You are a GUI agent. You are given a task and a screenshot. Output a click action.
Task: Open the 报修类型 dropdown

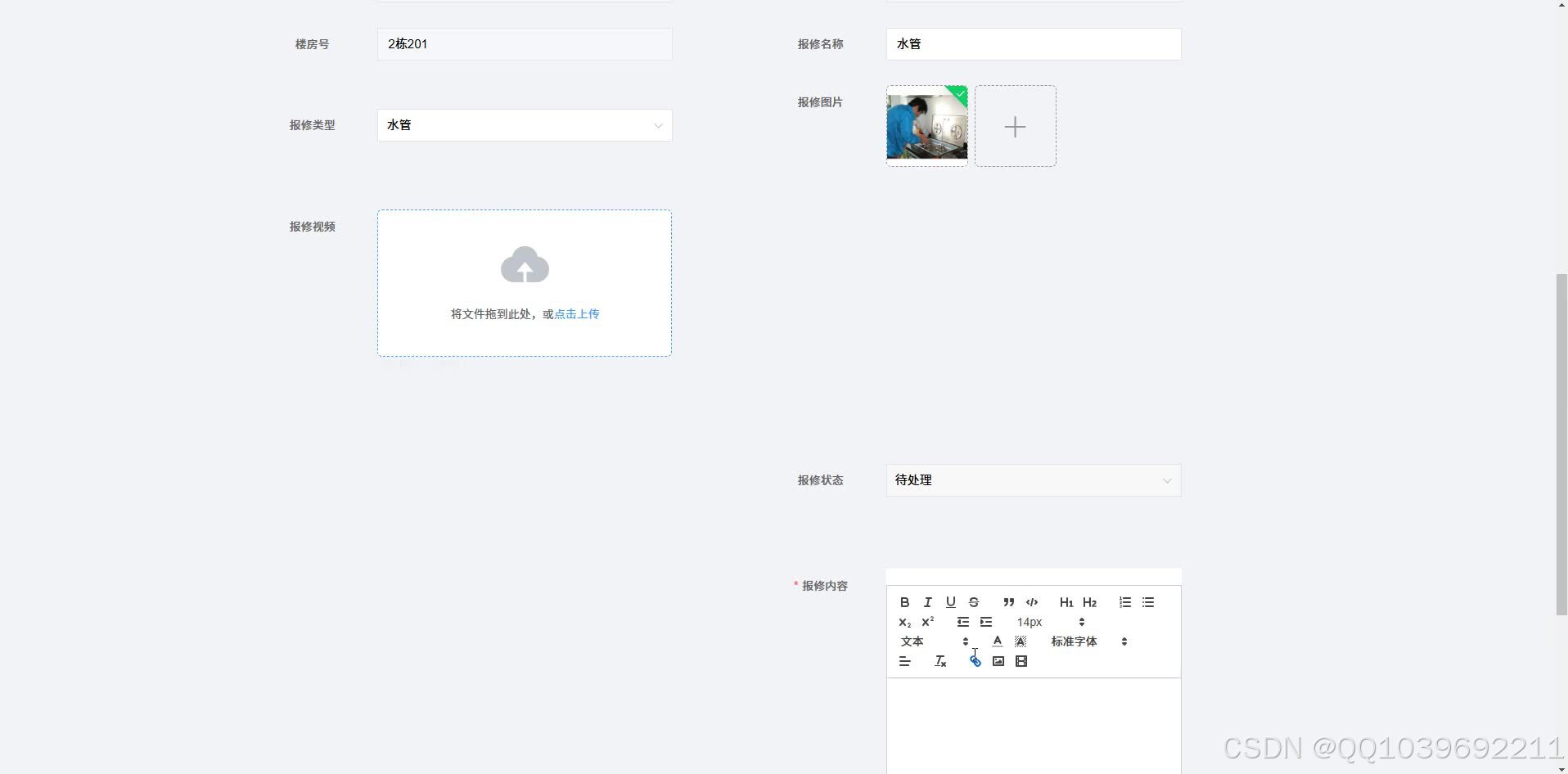pos(524,125)
